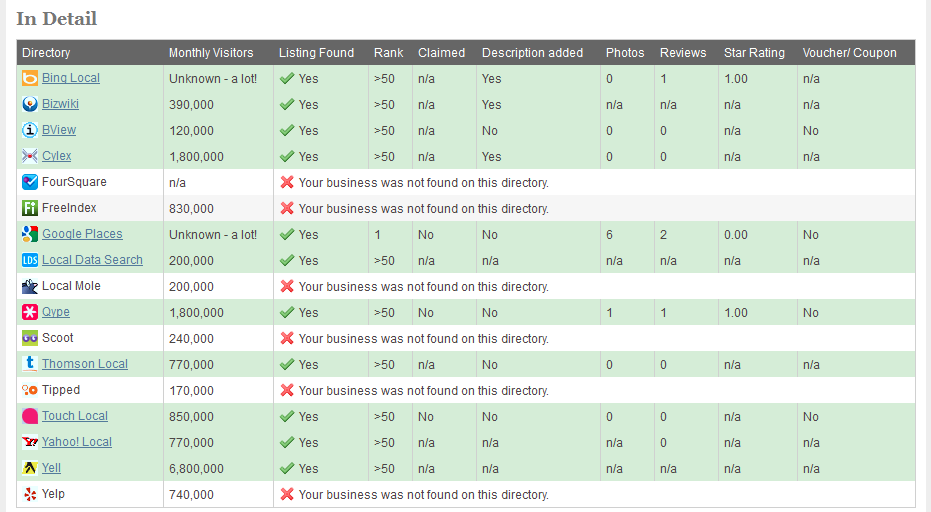The height and width of the screenshot is (512, 931).
Task: Open the Bing Local link
Action: [x=71, y=78]
